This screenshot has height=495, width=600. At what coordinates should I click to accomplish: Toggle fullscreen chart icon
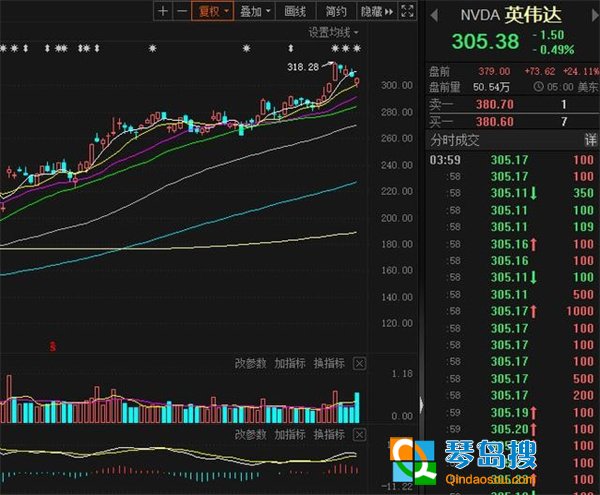(407, 11)
